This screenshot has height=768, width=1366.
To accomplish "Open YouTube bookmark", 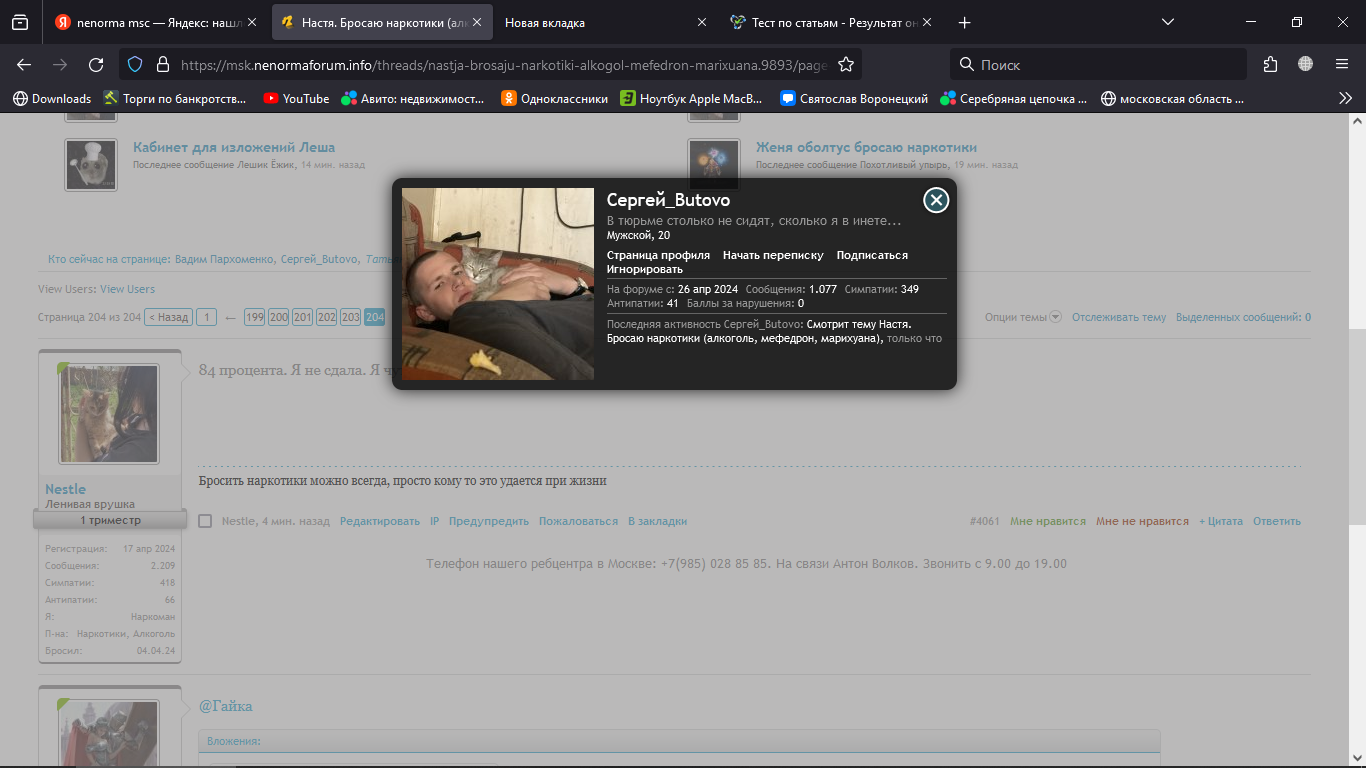I will pos(296,99).
